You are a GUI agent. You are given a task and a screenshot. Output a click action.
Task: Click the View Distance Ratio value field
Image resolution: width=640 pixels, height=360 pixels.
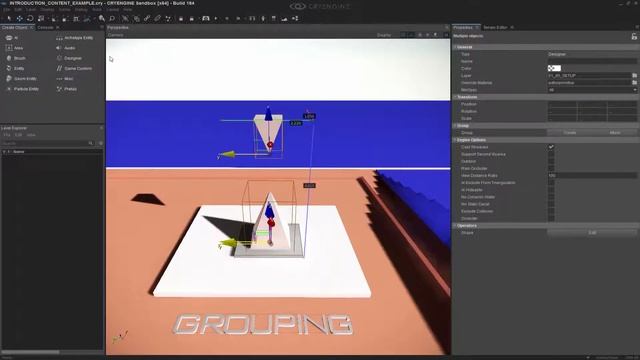pos(592,176)
